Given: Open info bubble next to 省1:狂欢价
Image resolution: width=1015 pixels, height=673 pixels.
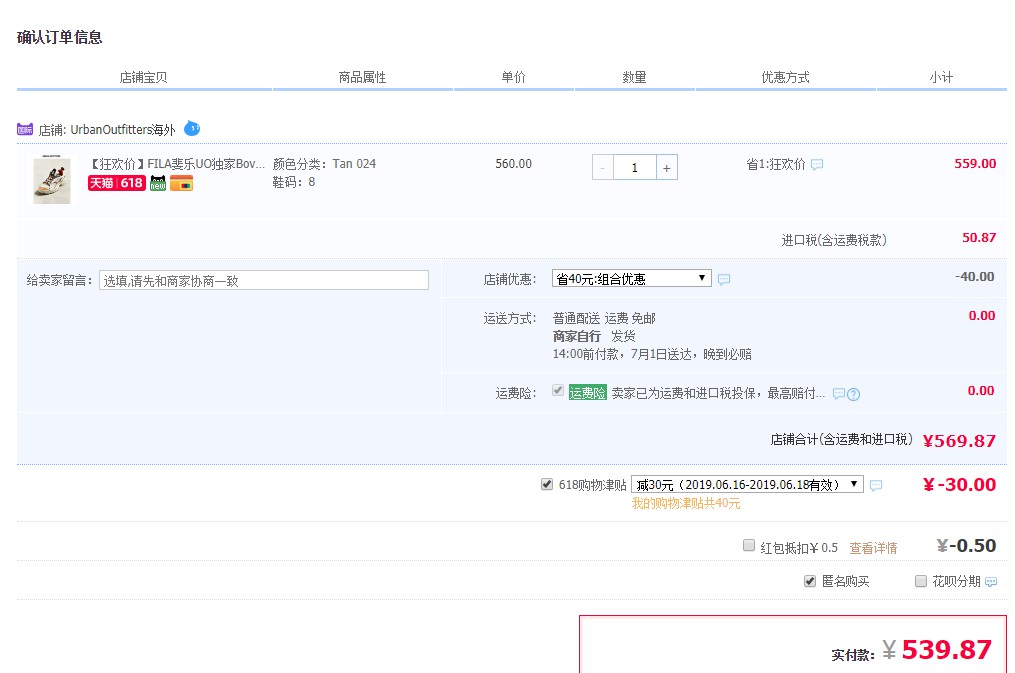Looking at the screenshot, I should point(817,164).
